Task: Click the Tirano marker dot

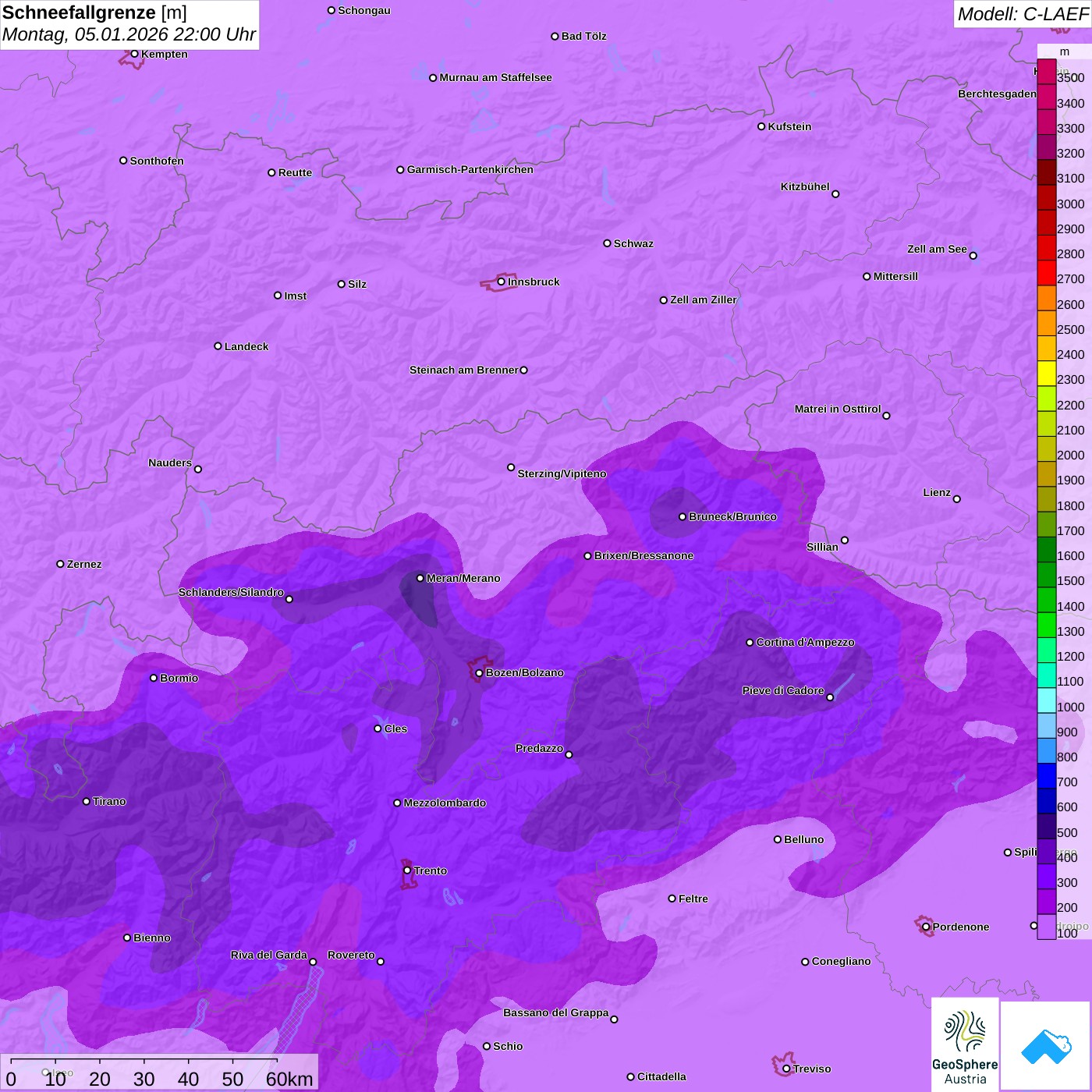Action: [87, 801]
